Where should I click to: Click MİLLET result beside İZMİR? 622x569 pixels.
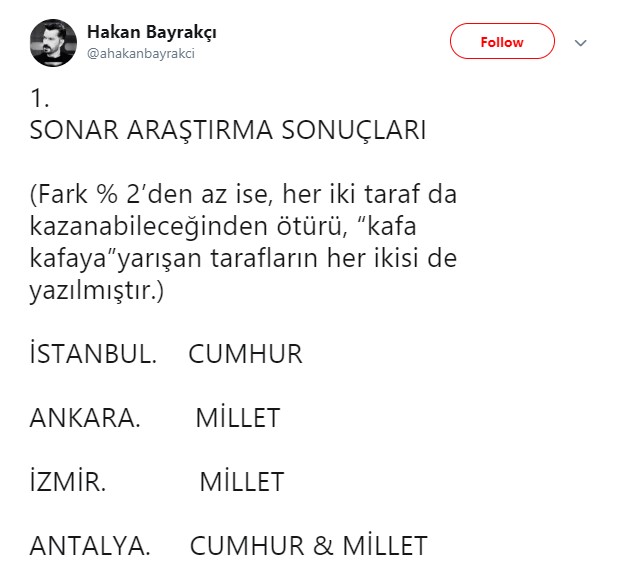click(x=241, y=481)
